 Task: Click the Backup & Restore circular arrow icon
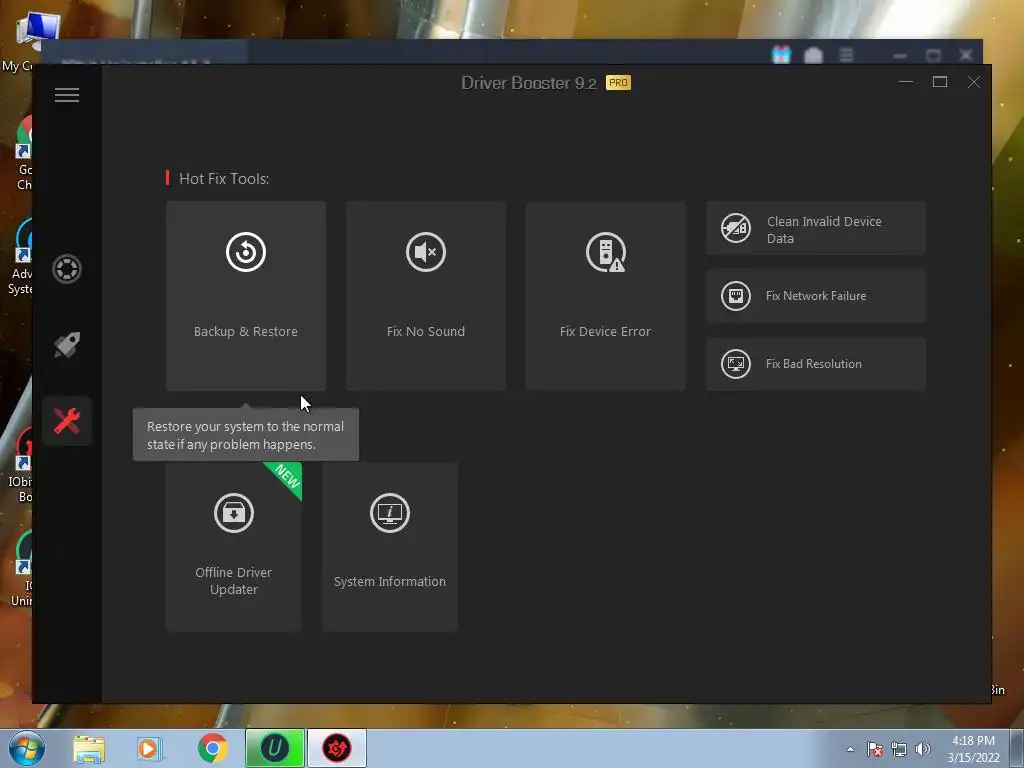point(246,252)
